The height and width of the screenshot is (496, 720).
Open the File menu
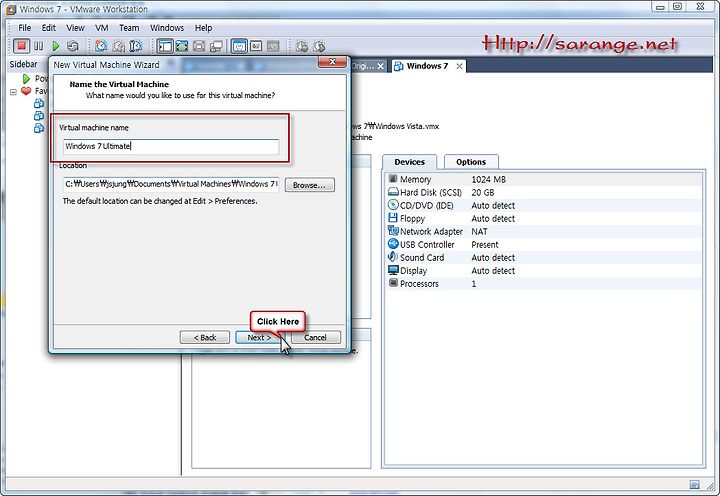[24, 28]
